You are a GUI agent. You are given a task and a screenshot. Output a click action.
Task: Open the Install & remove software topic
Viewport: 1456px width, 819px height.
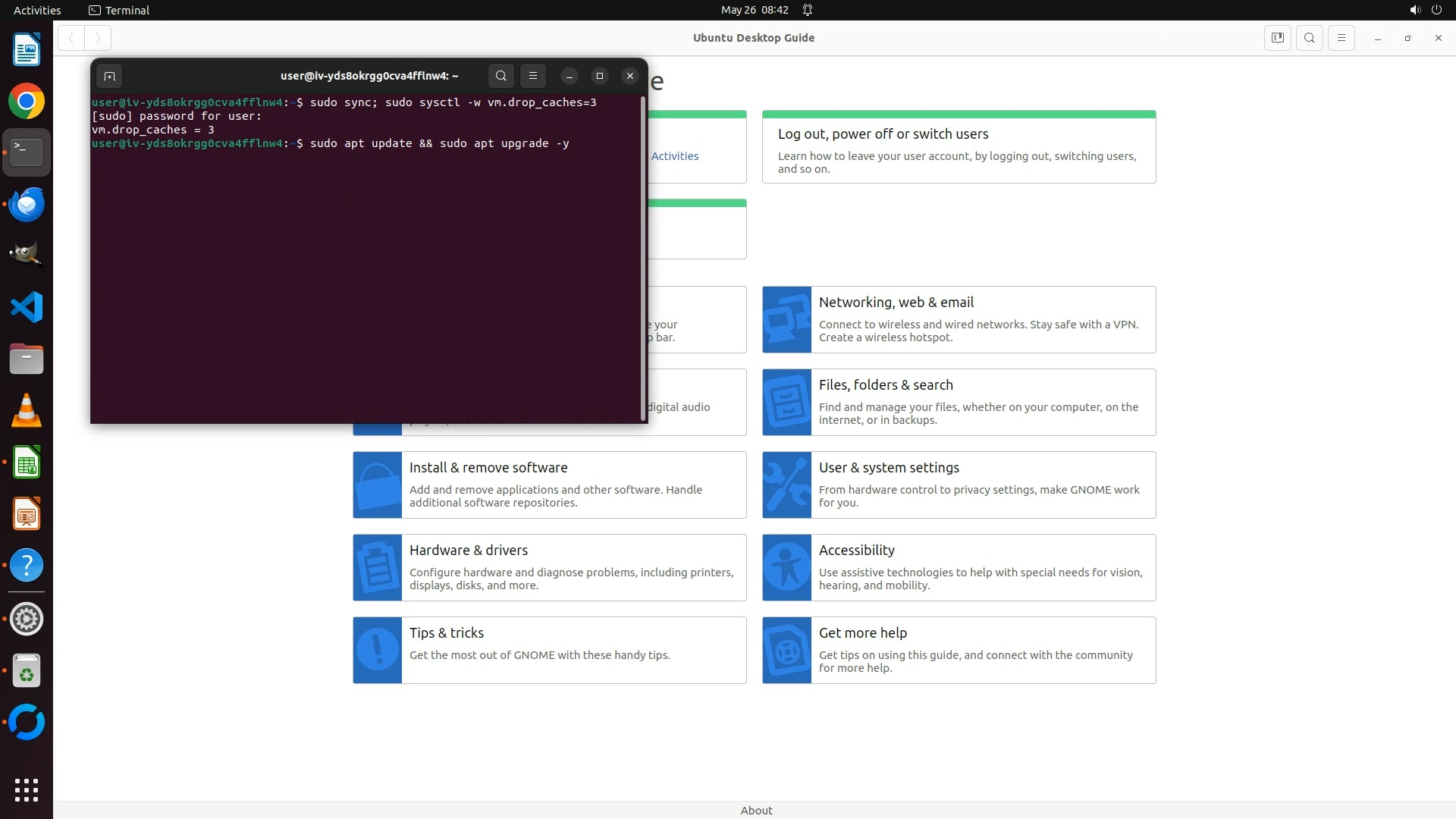pyautogui.click(x=488, y=468)
